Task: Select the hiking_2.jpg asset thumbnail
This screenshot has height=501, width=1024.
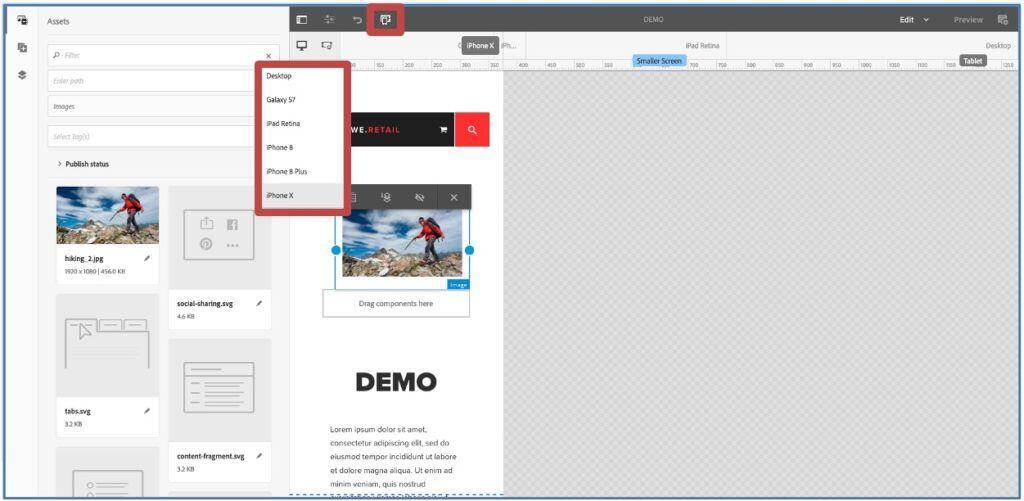Action: (107, 216)
